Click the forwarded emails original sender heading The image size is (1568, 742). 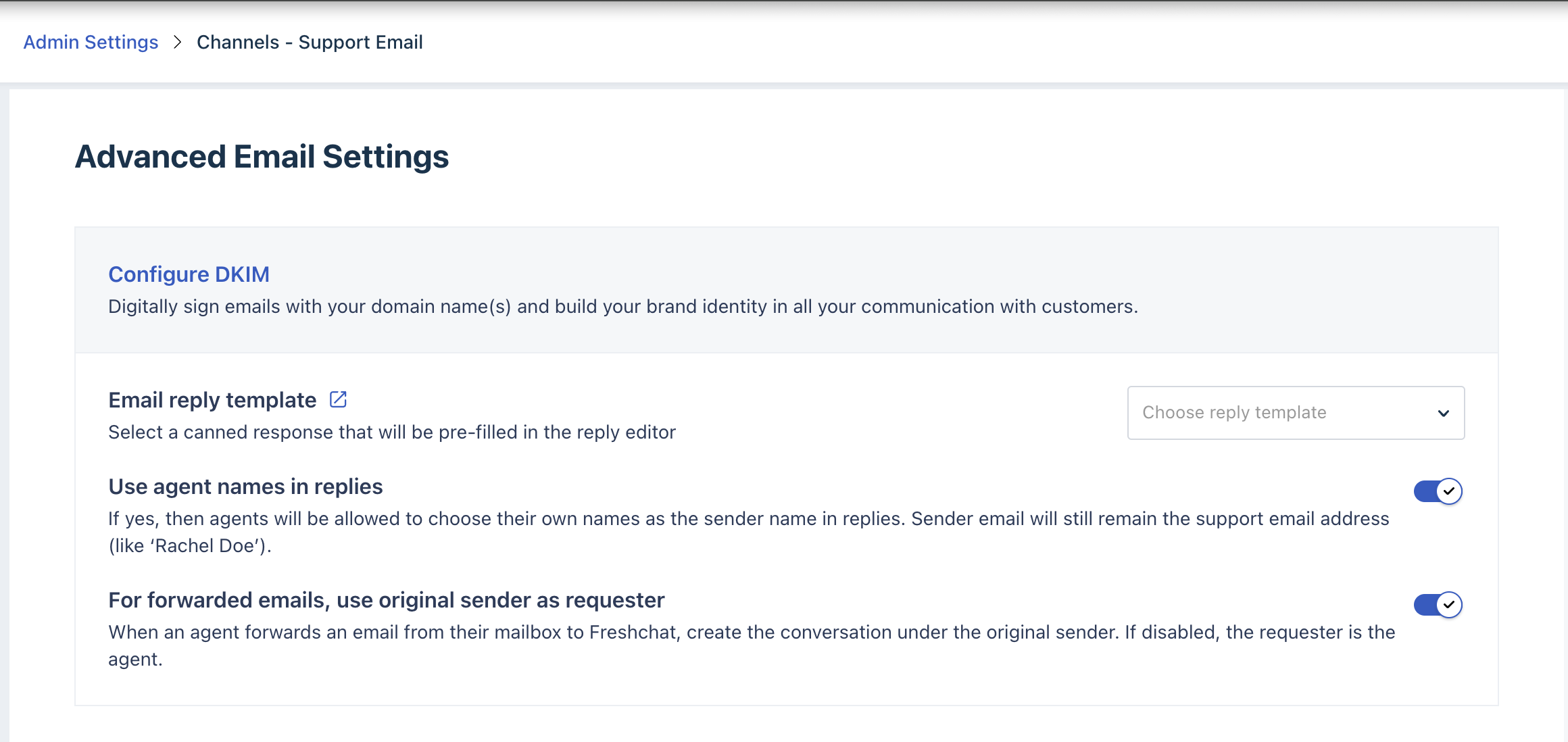pyautogui.click(x=386, y=600)
